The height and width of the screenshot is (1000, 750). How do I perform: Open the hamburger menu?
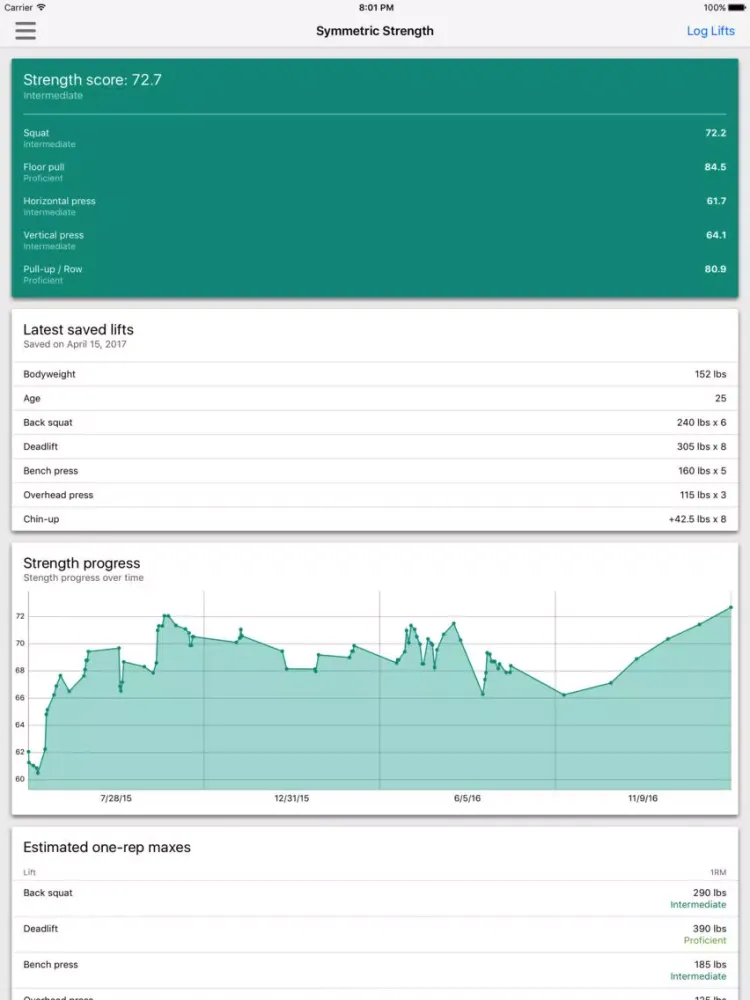pos(26,31)
